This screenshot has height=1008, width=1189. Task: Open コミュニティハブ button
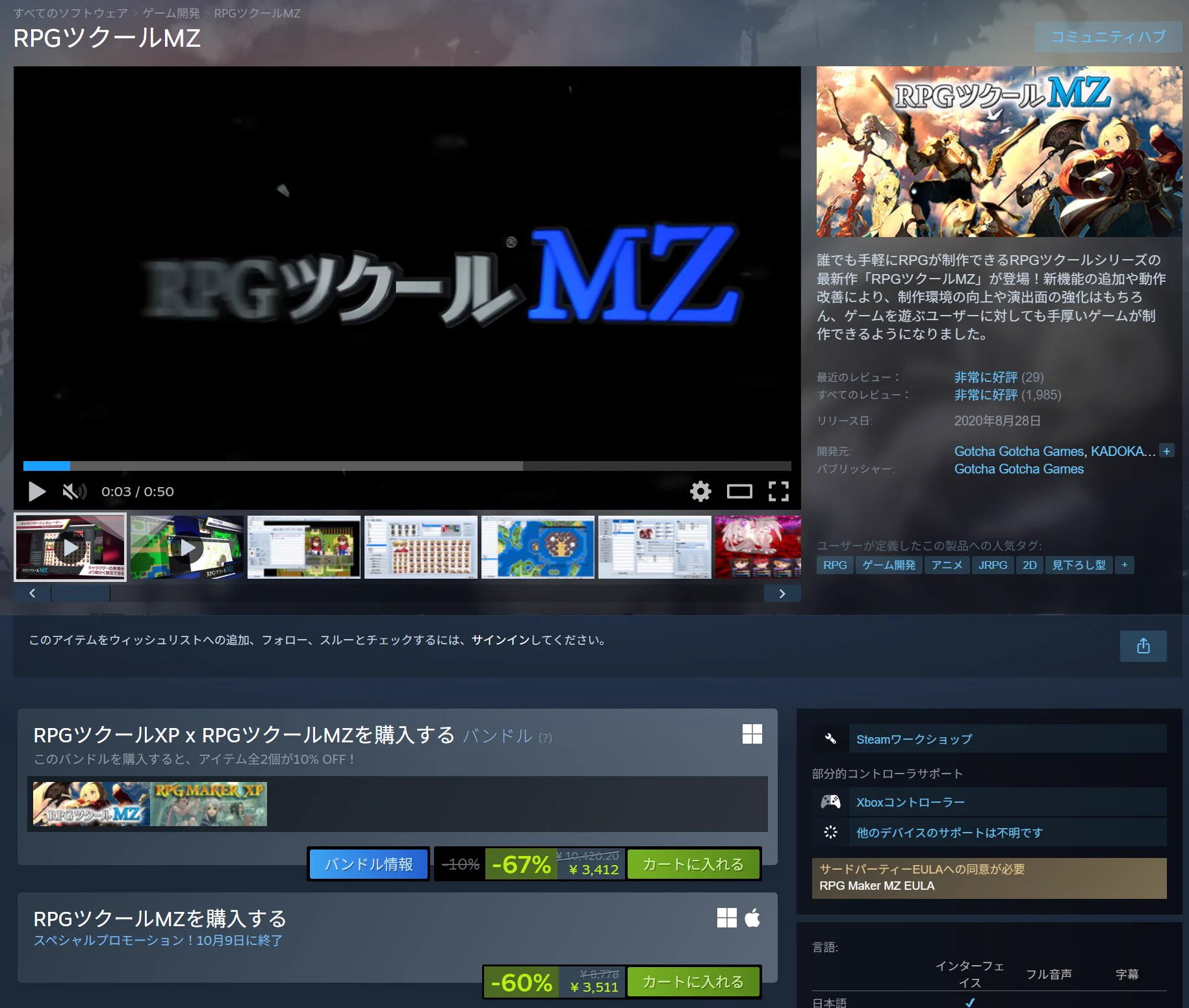[x=1108, y=36]
